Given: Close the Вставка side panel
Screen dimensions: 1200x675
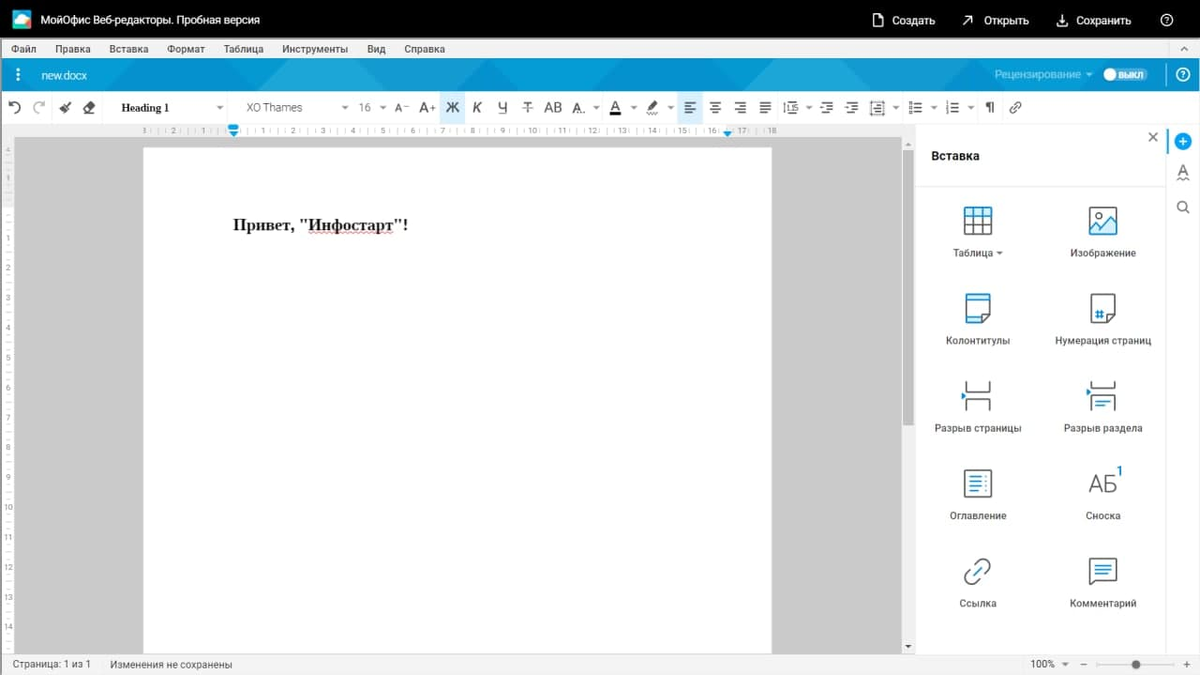Looking at the screenshot, I should [x=1153, y=137].
